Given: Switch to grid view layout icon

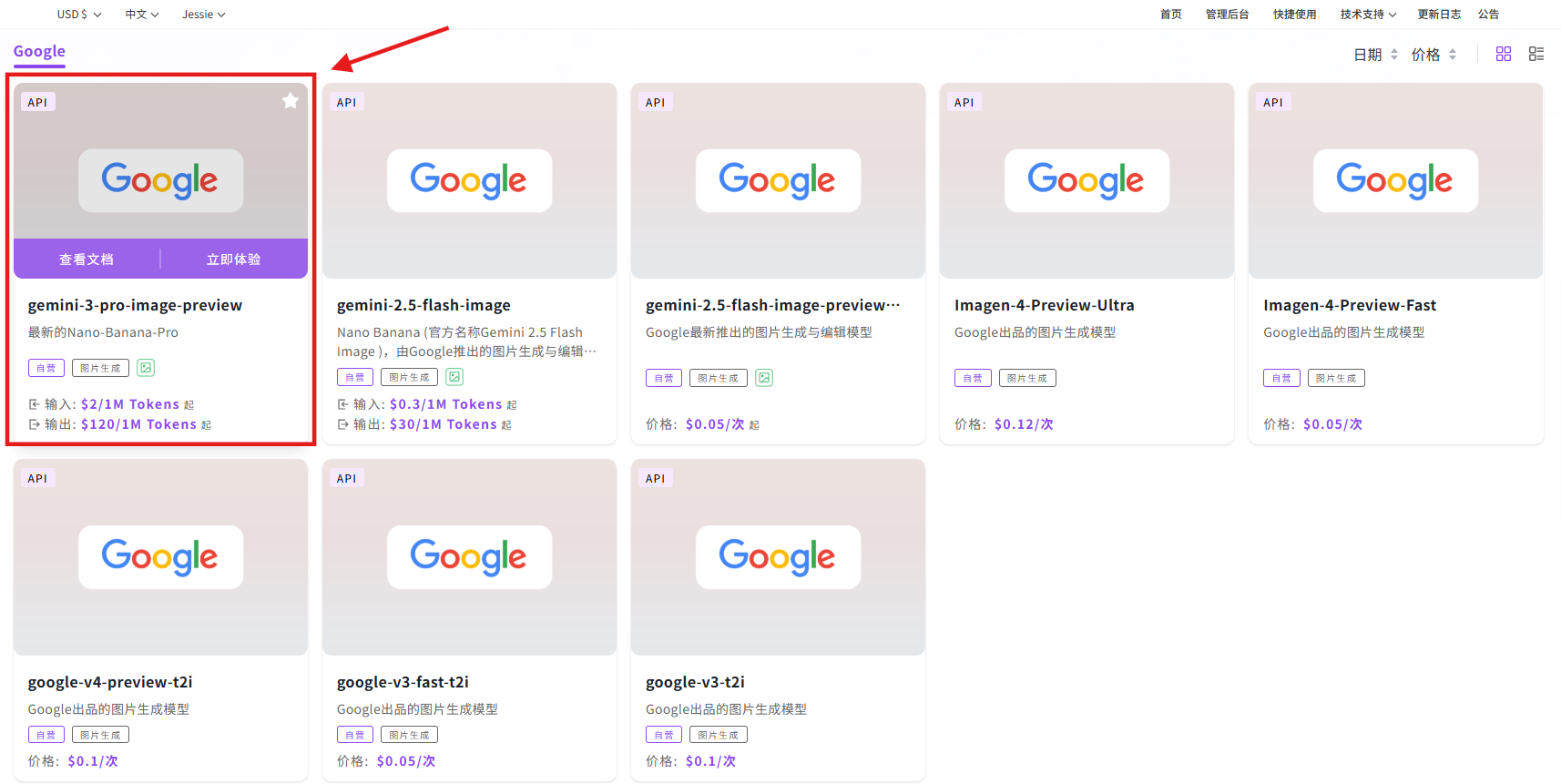Looking at the screenshot, I should (1503, 55).
